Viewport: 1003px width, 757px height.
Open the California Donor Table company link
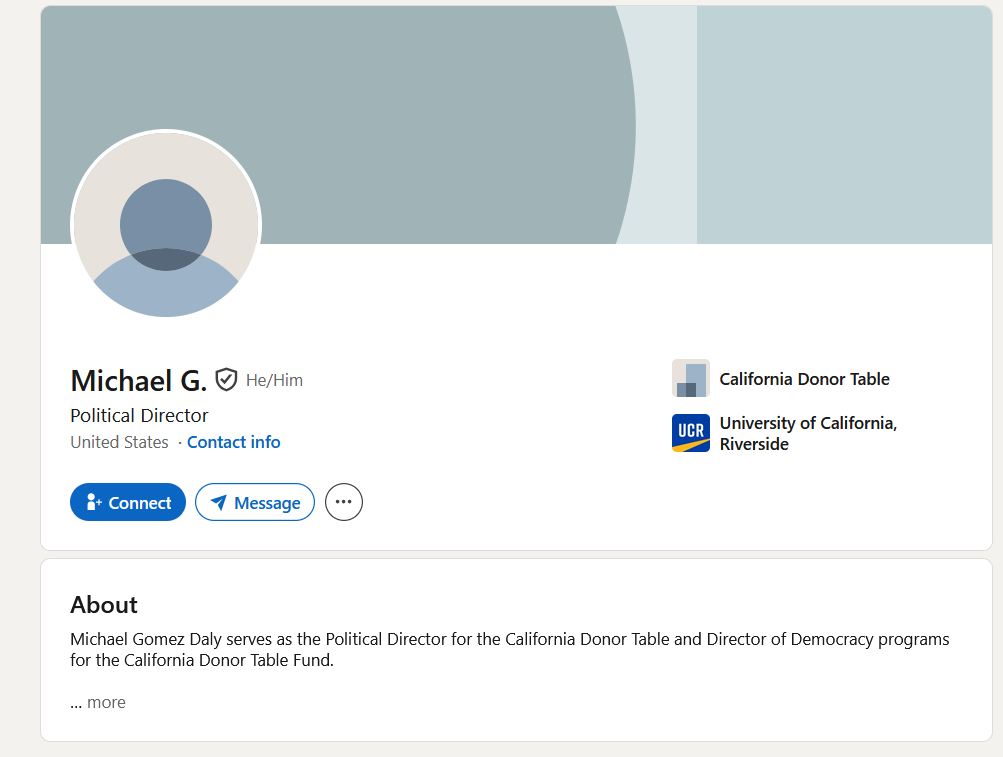tap(804, 379)
